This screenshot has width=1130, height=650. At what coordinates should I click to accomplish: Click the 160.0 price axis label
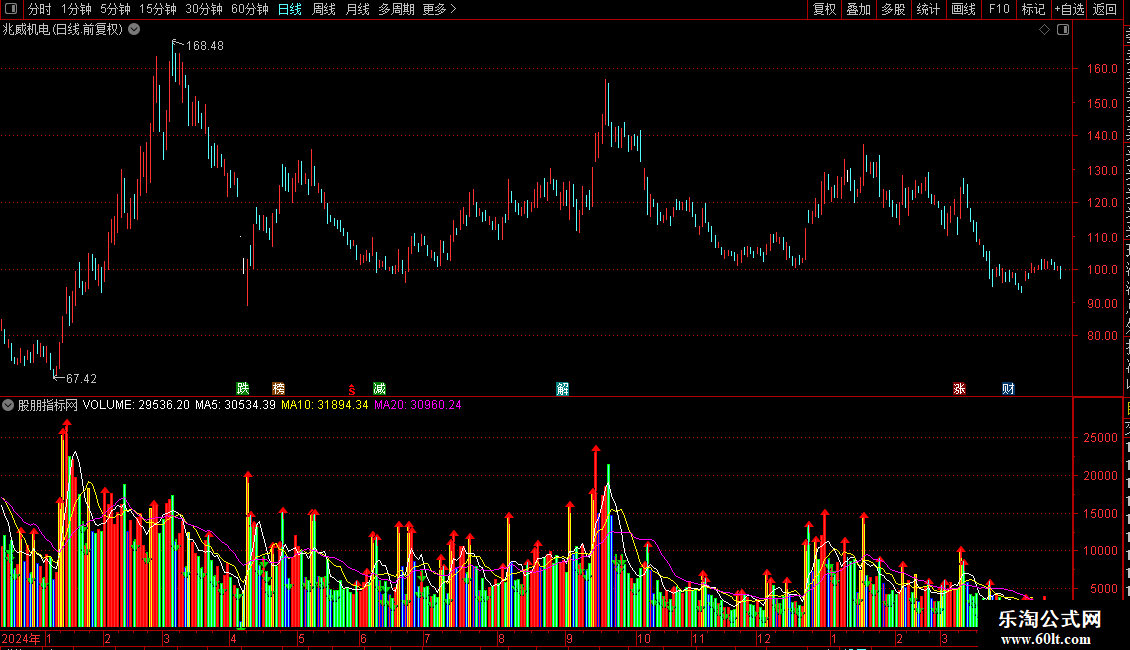[1103, 69]
